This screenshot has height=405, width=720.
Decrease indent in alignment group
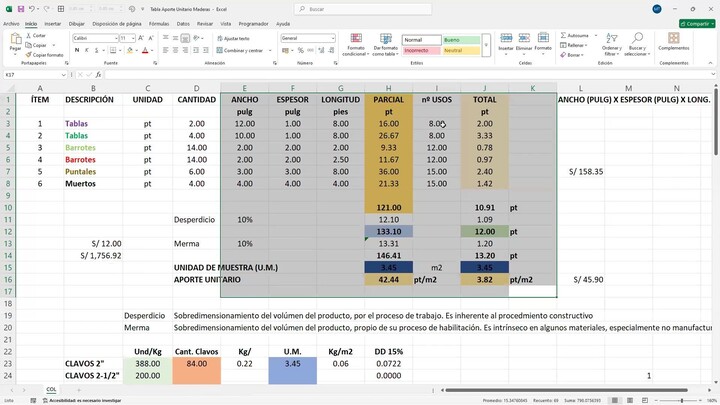click(x=197, y=50)
